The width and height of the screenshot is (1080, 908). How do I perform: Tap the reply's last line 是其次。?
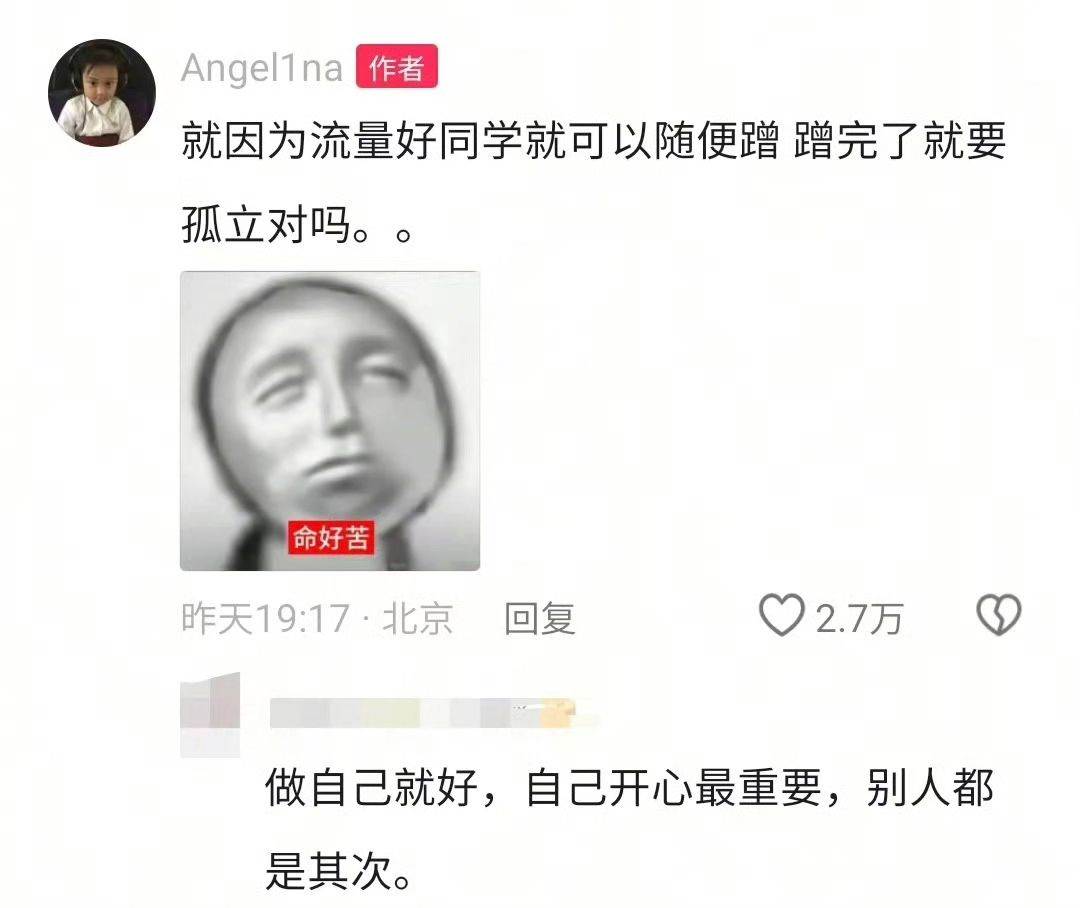click(x=339, y=871)
